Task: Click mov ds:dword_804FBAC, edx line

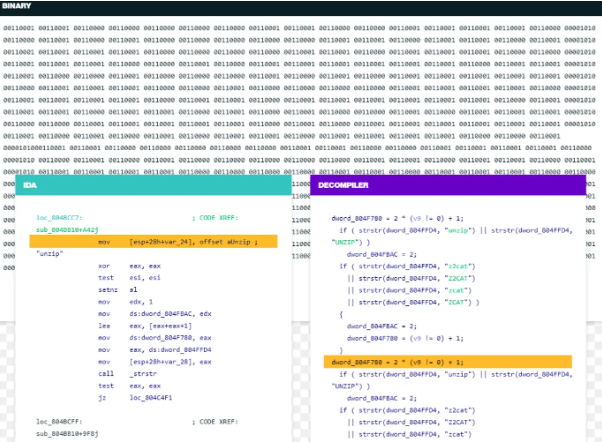Action: 155,314
